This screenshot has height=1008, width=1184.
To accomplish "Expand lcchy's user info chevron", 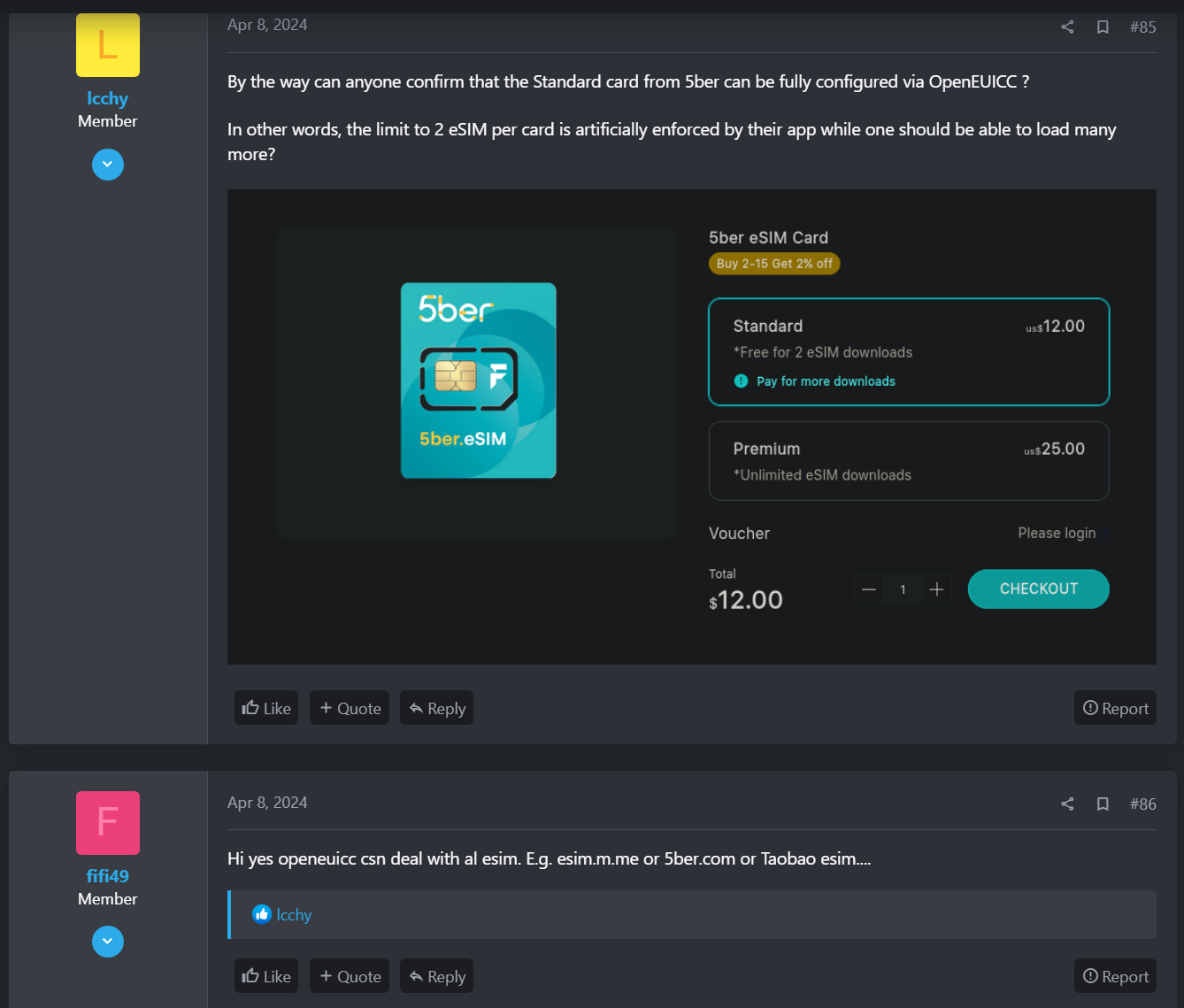I will tap(108, 165).
